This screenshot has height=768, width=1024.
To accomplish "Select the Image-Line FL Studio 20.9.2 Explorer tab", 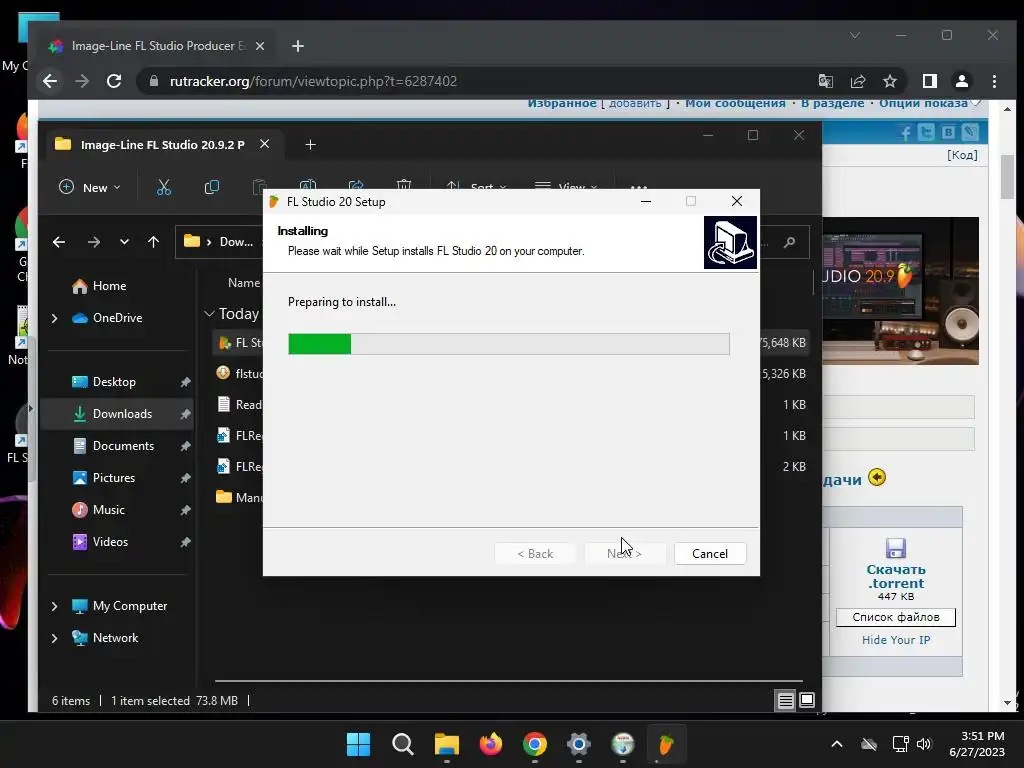I will click(x=163, y=144).
